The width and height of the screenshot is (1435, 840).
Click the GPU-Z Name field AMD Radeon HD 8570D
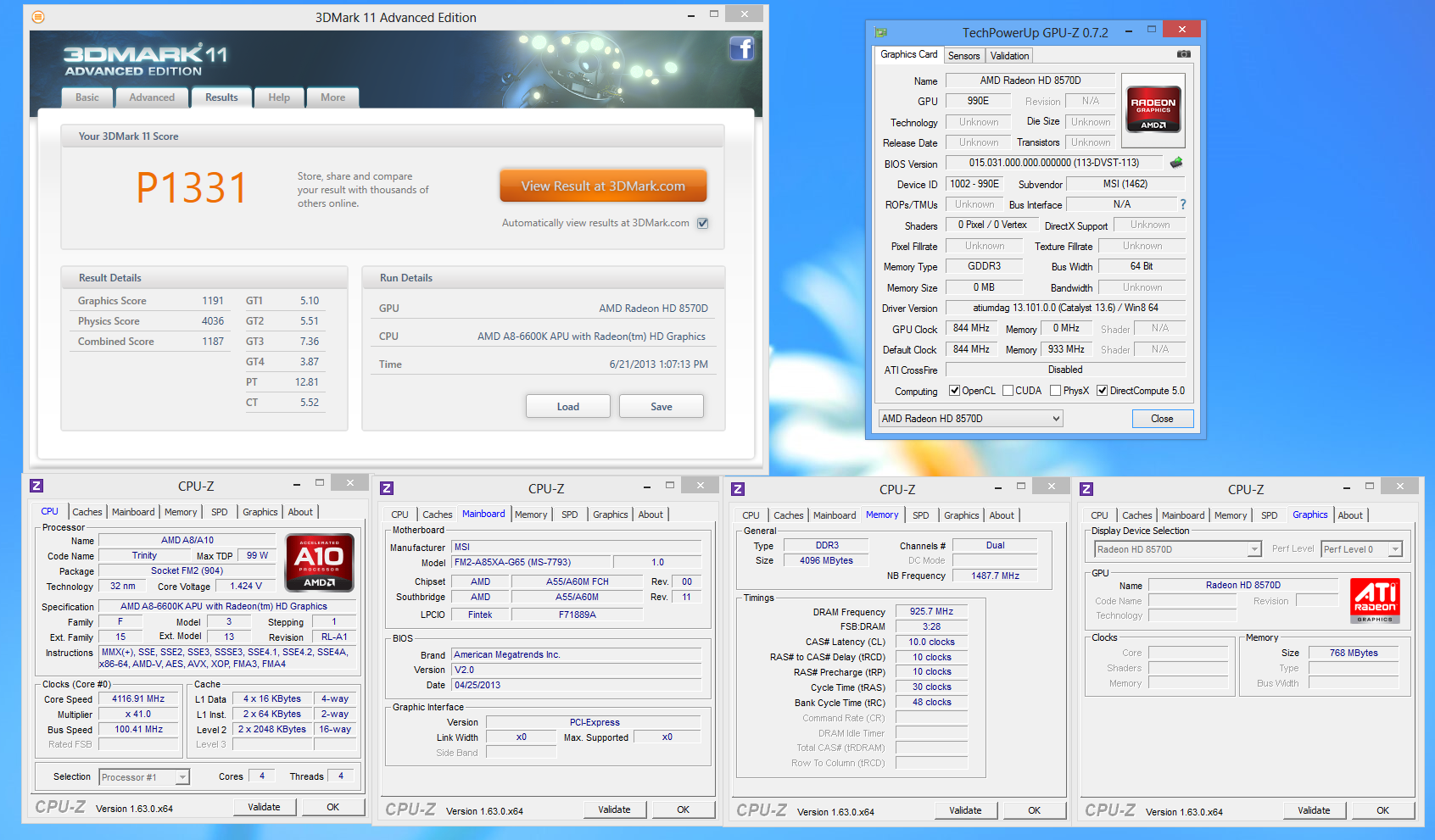1030,81
